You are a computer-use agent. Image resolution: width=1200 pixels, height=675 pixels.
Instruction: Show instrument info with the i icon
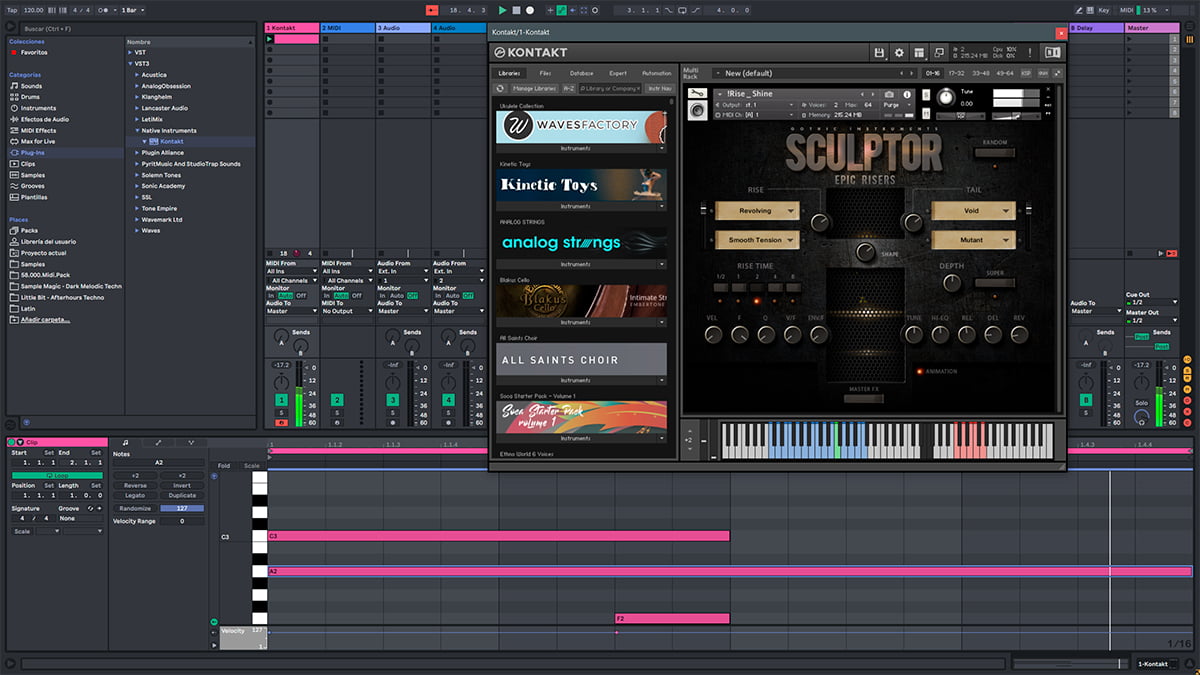pyautogui.click(x=907, y=94)
